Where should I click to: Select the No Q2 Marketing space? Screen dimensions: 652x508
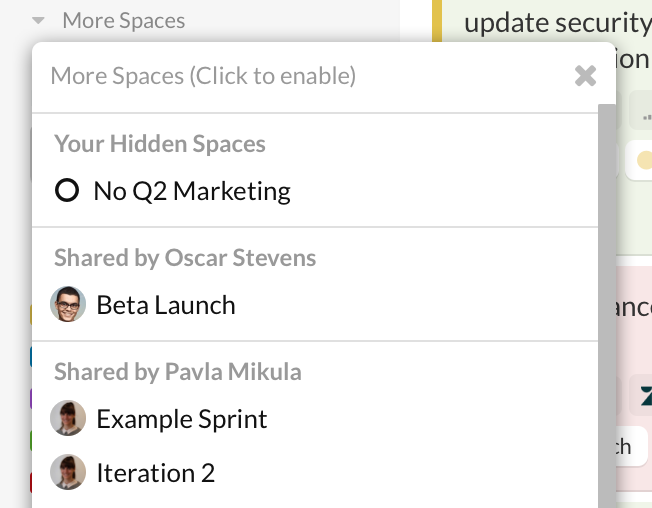point(192,191)
